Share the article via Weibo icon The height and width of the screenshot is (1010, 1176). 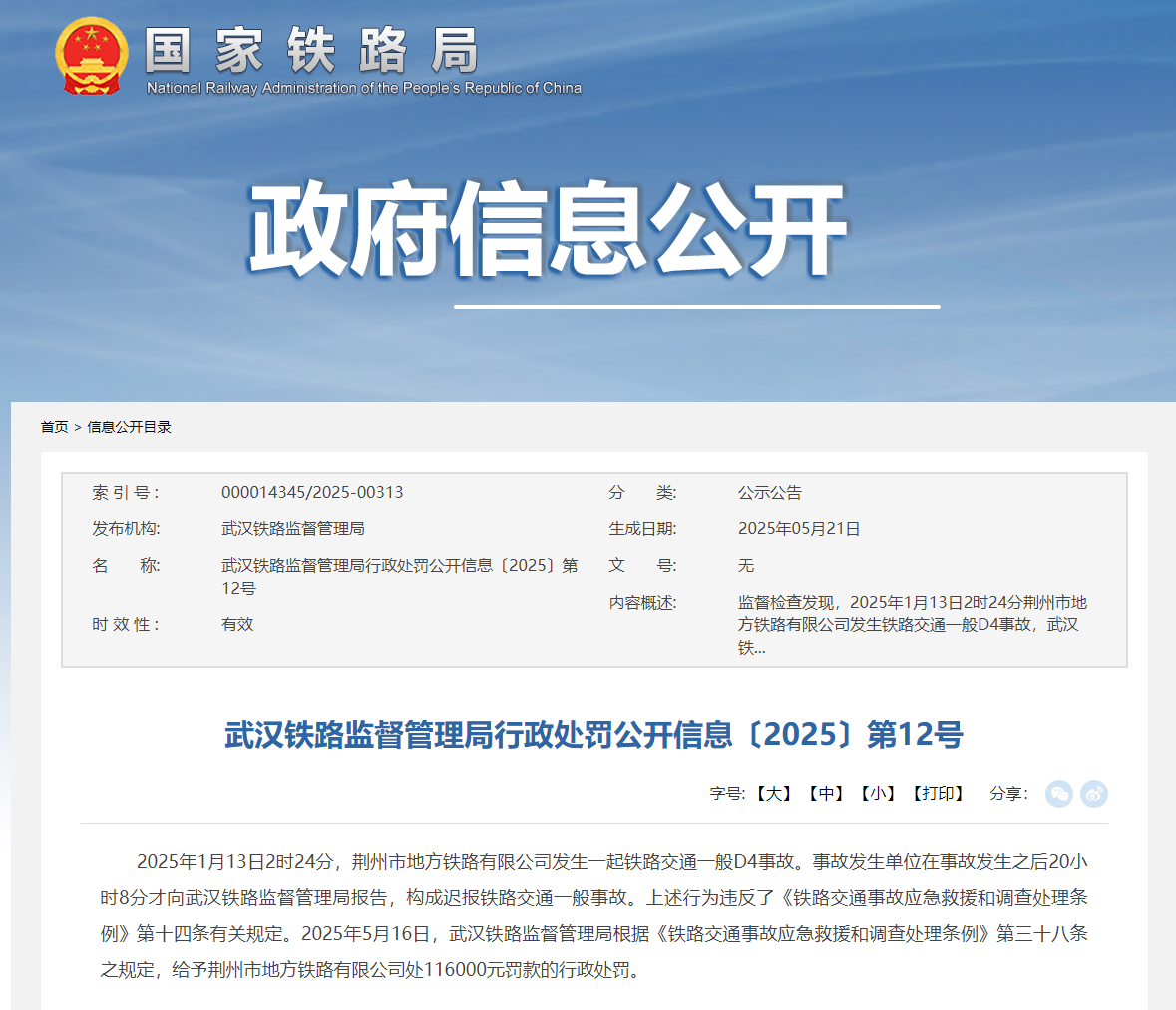[x=1094, y=794]
